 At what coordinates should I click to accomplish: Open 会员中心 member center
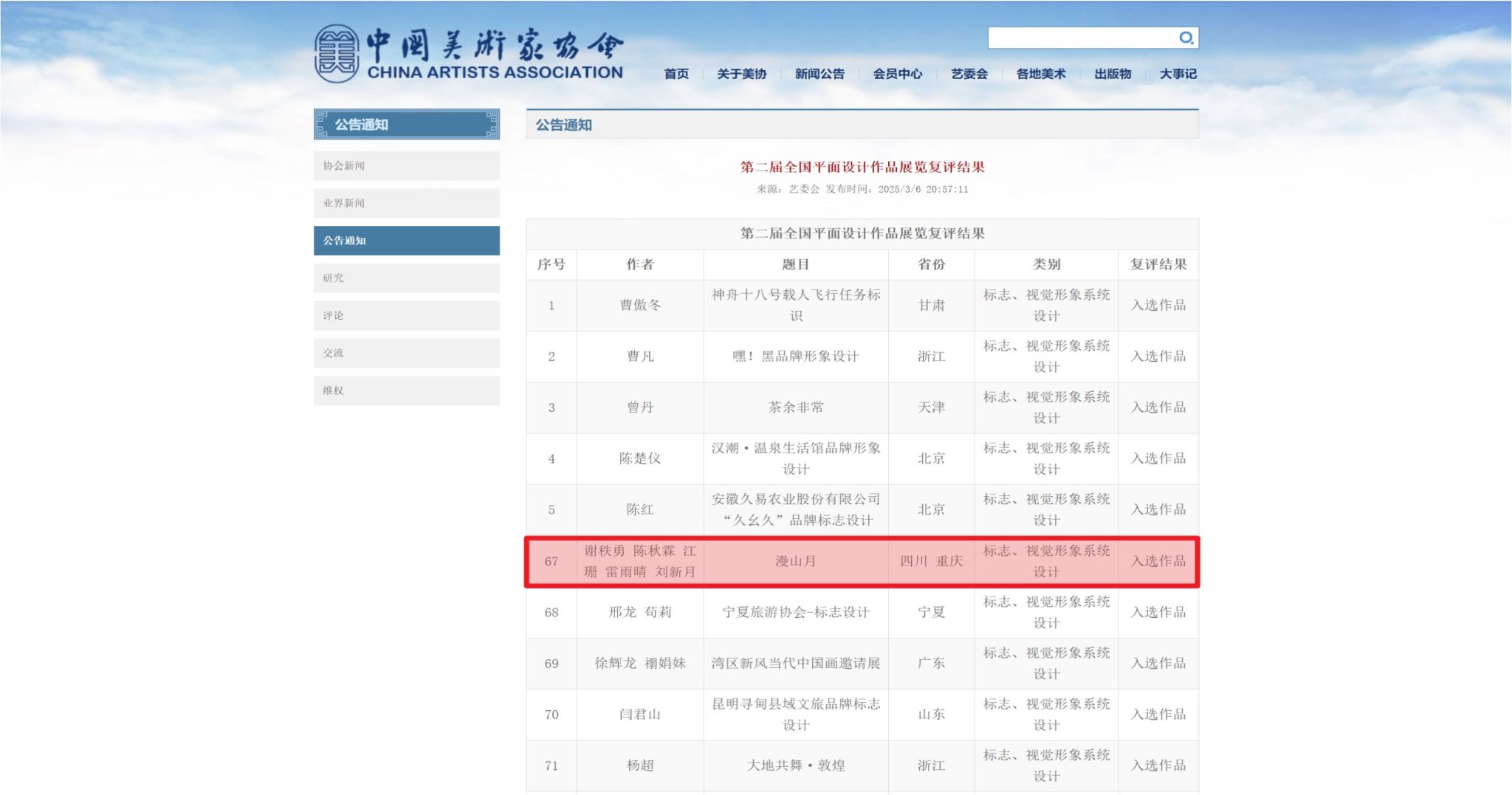tap(897, 74)
